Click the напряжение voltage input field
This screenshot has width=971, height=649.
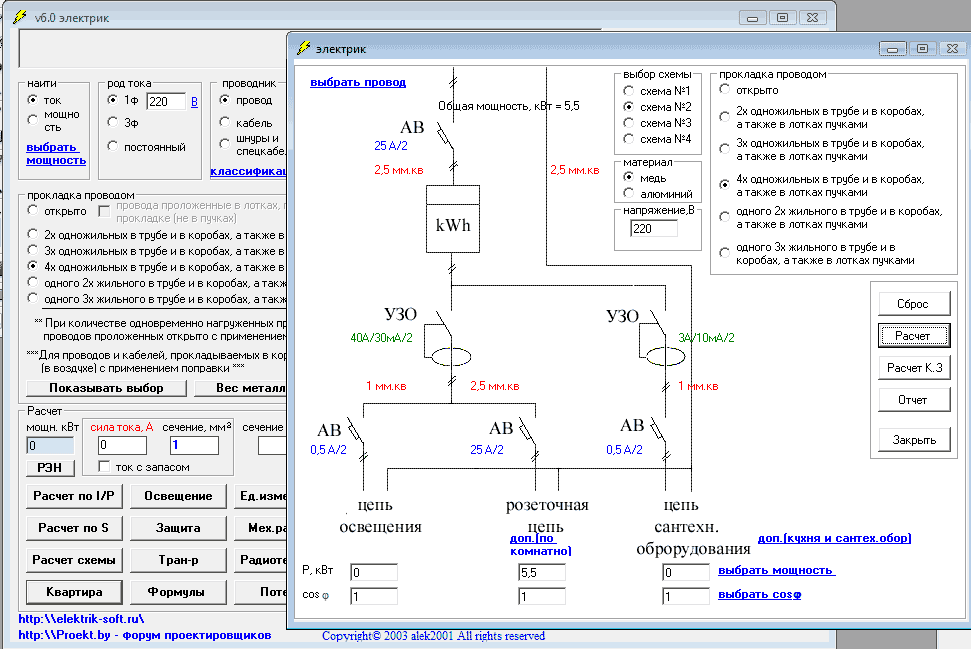(x=653, y=229)
